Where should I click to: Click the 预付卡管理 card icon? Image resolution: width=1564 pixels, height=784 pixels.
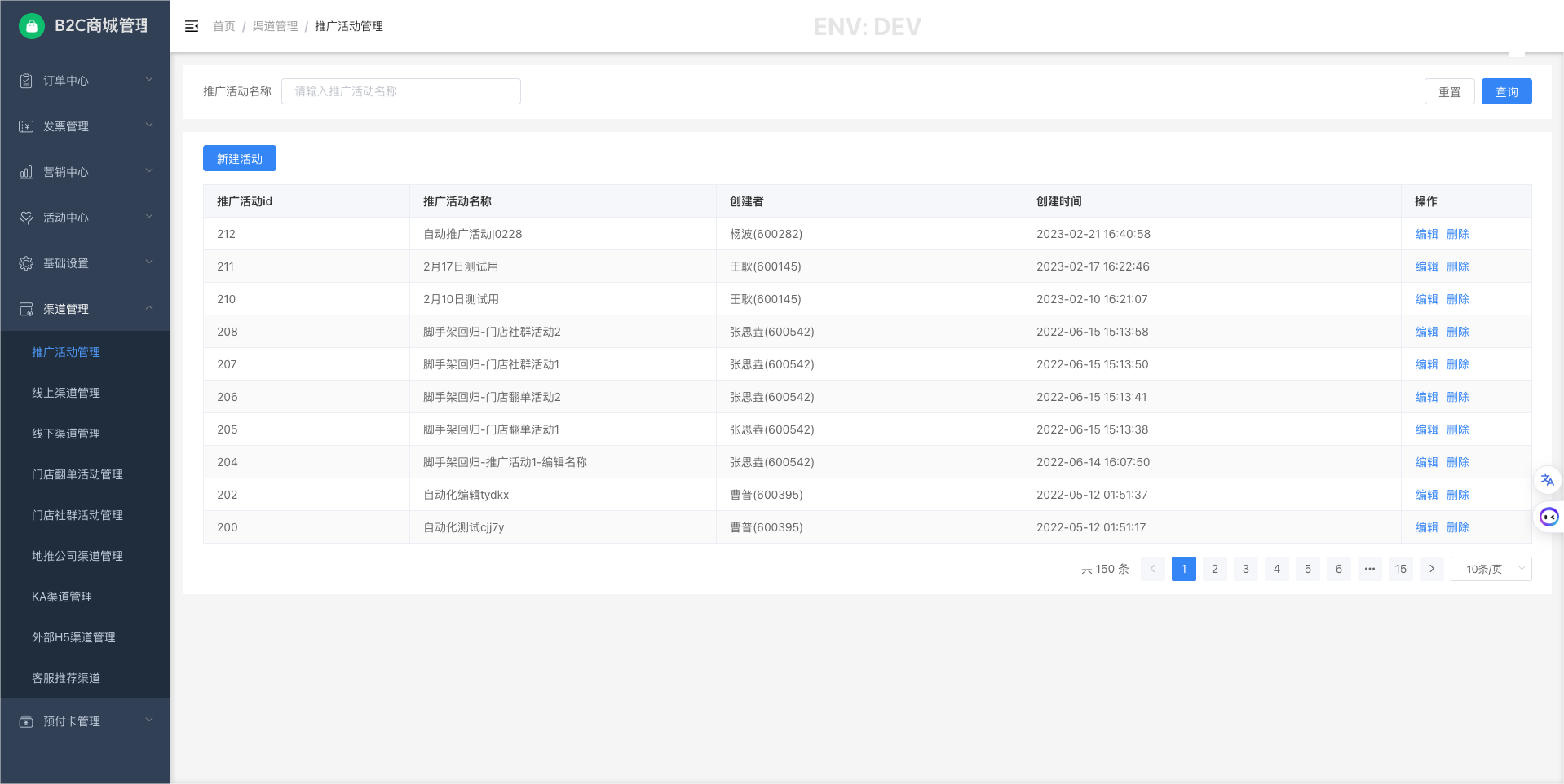[x=26, y=721]
